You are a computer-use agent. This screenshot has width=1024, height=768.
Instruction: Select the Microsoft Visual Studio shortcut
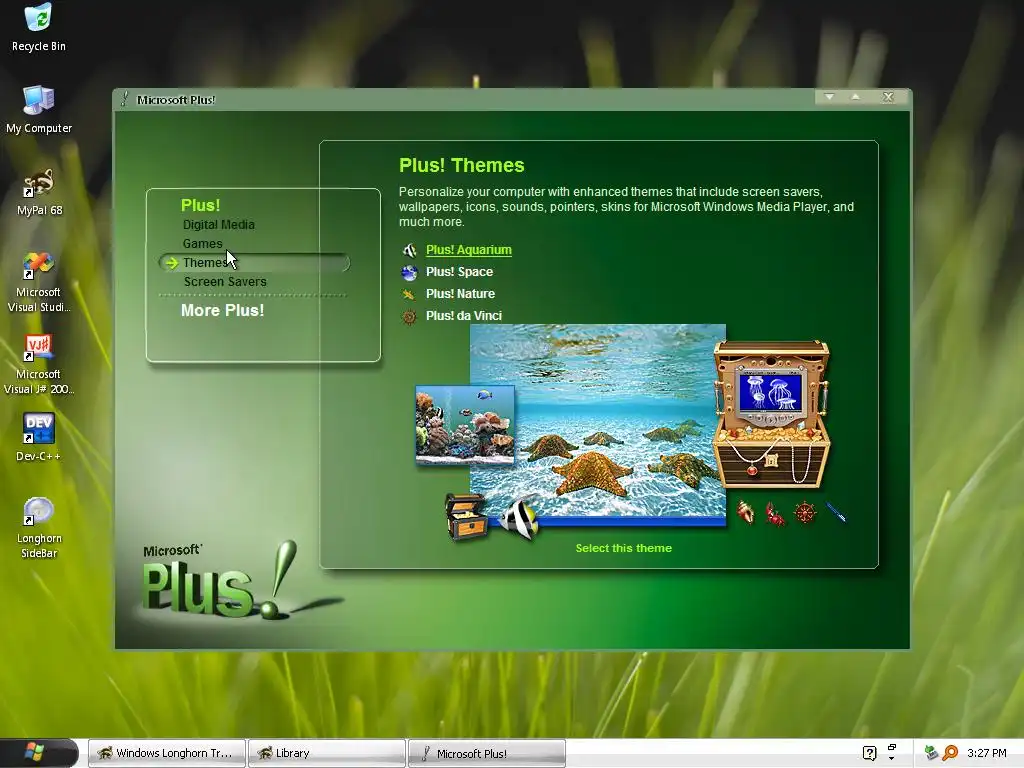point(39,282)
